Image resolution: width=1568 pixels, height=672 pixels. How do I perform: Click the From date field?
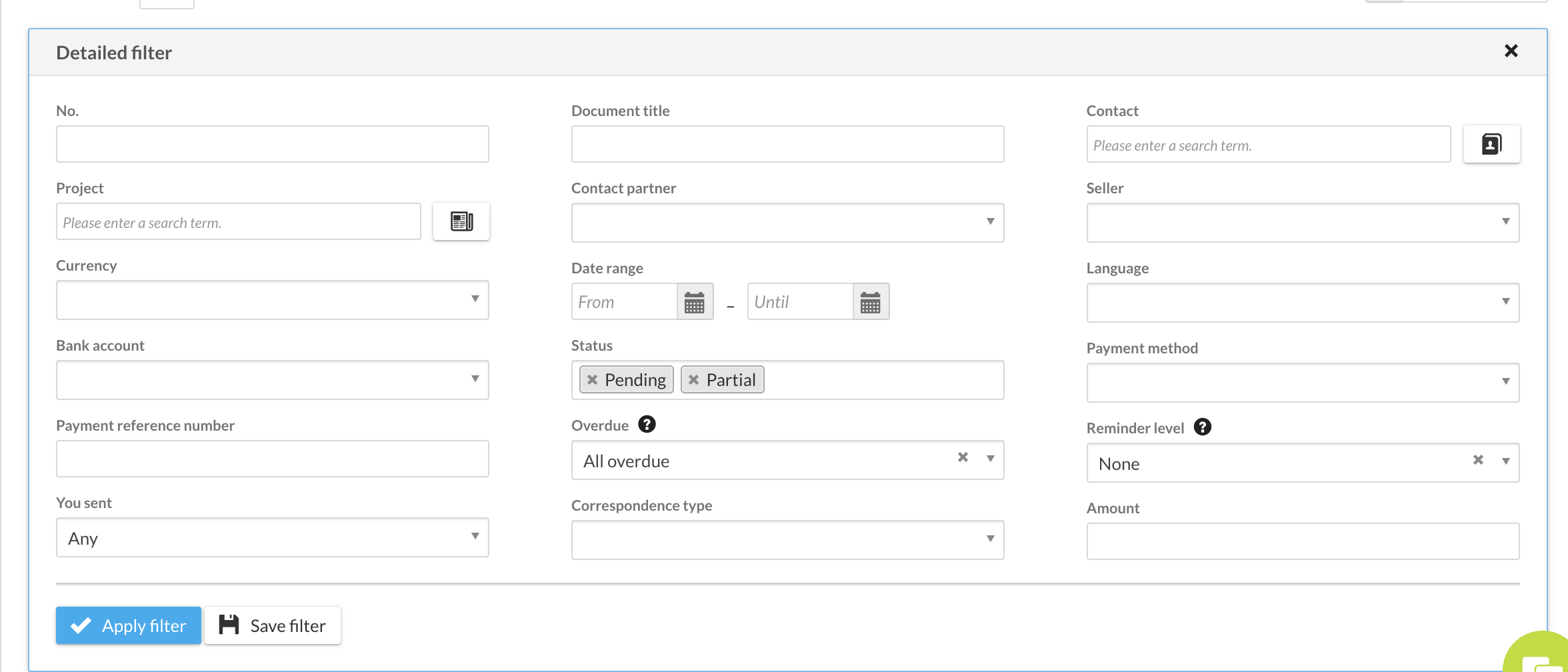tap(624, 302)
